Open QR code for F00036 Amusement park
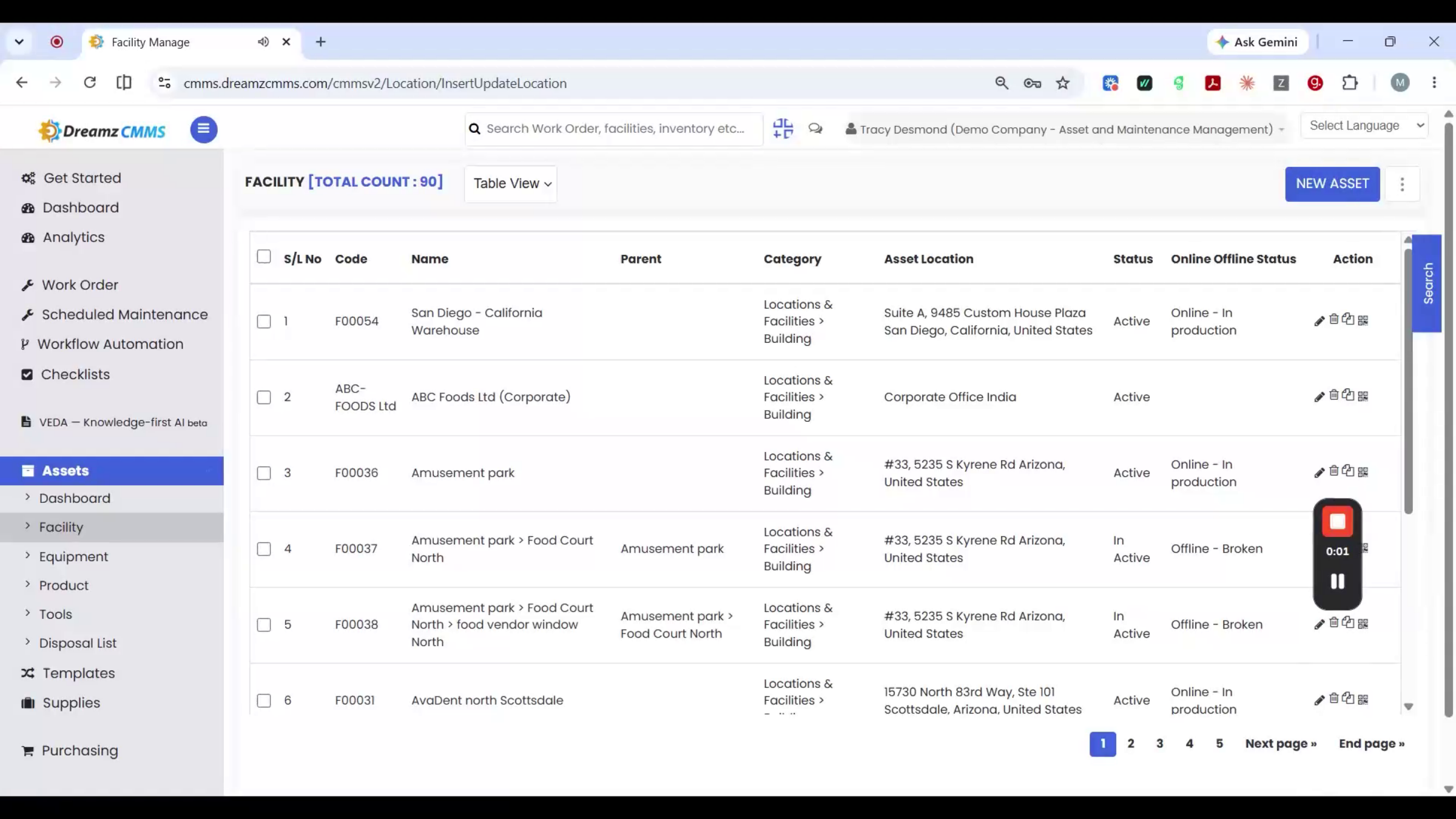The image size is (1456, 819). click(x=1363, y=472)
